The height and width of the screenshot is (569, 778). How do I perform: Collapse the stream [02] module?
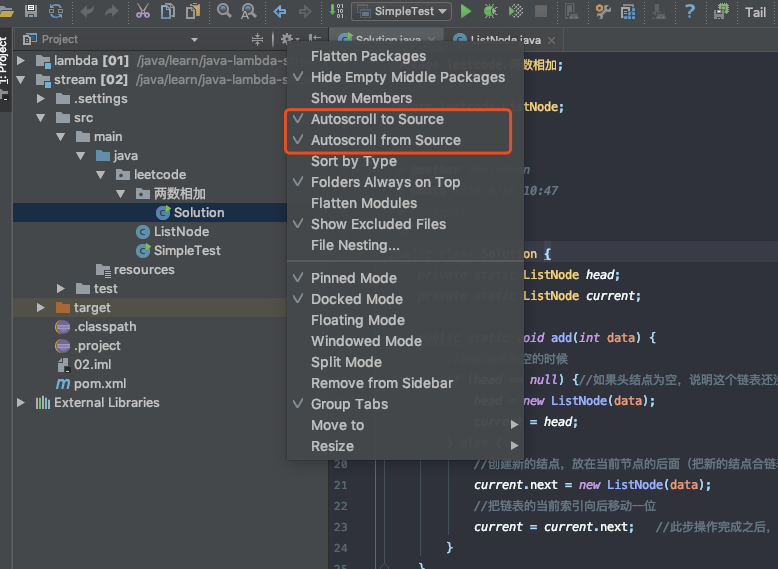(21, 79)
